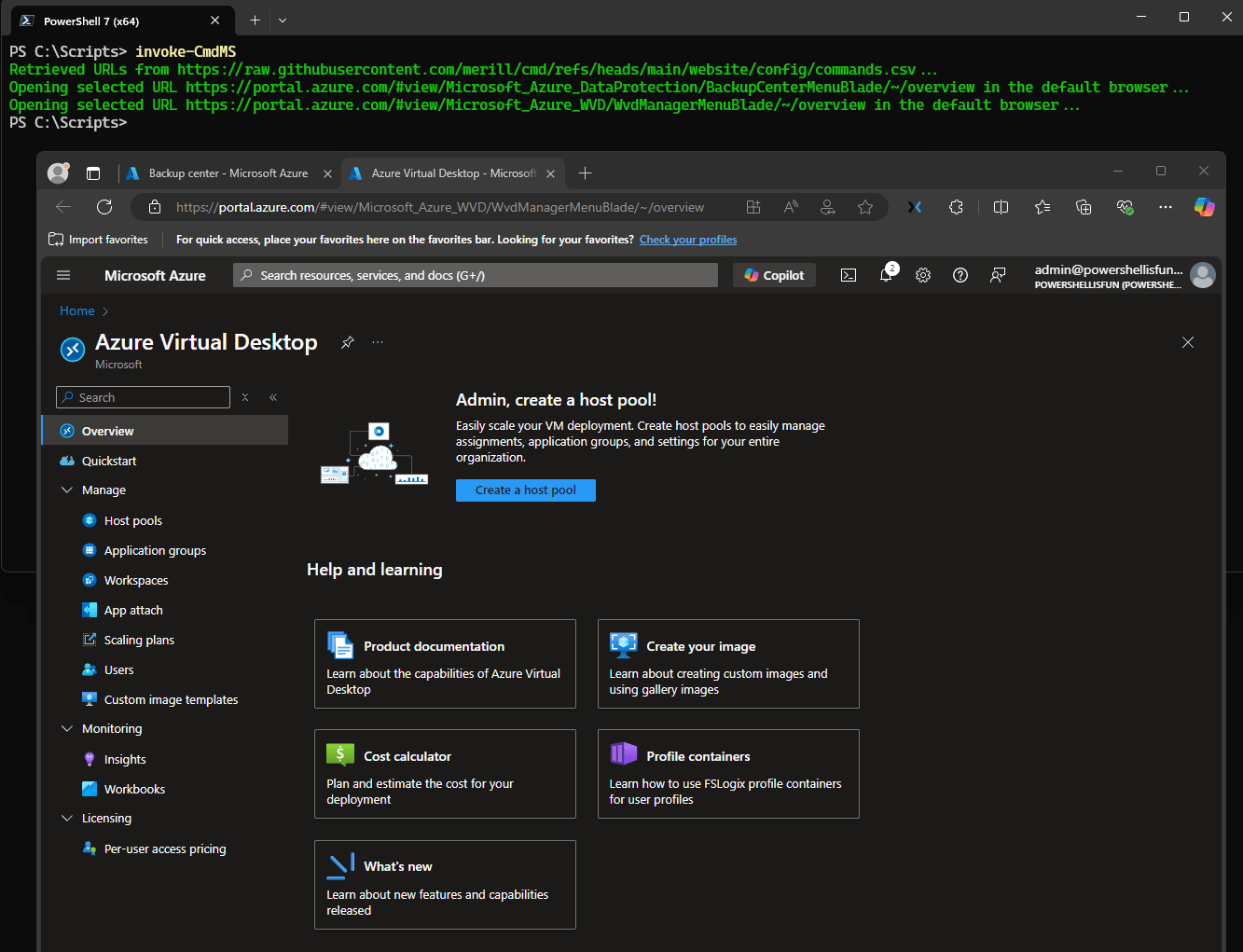Open Browser essentials heart icon

(x=1125, y=207)
